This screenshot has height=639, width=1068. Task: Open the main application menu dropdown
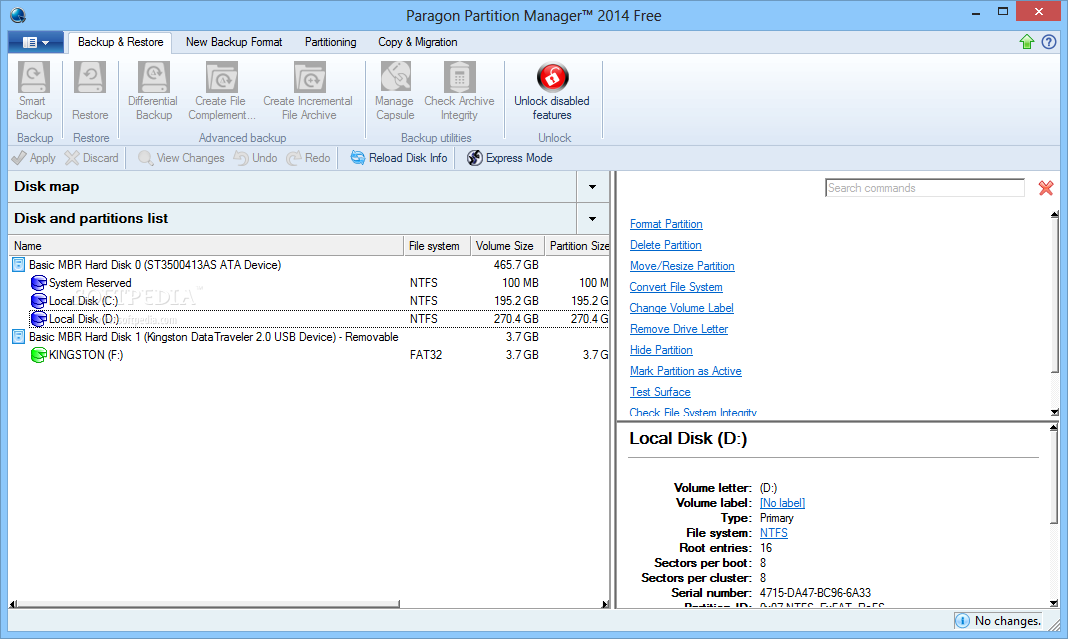[x=35, y=42]
